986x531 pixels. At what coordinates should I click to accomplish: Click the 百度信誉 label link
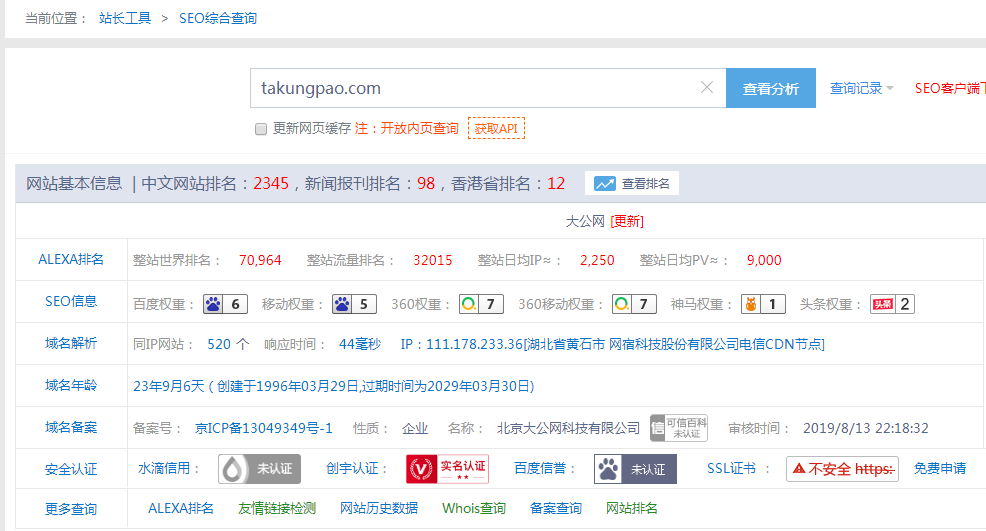click(x=540, y=468)
